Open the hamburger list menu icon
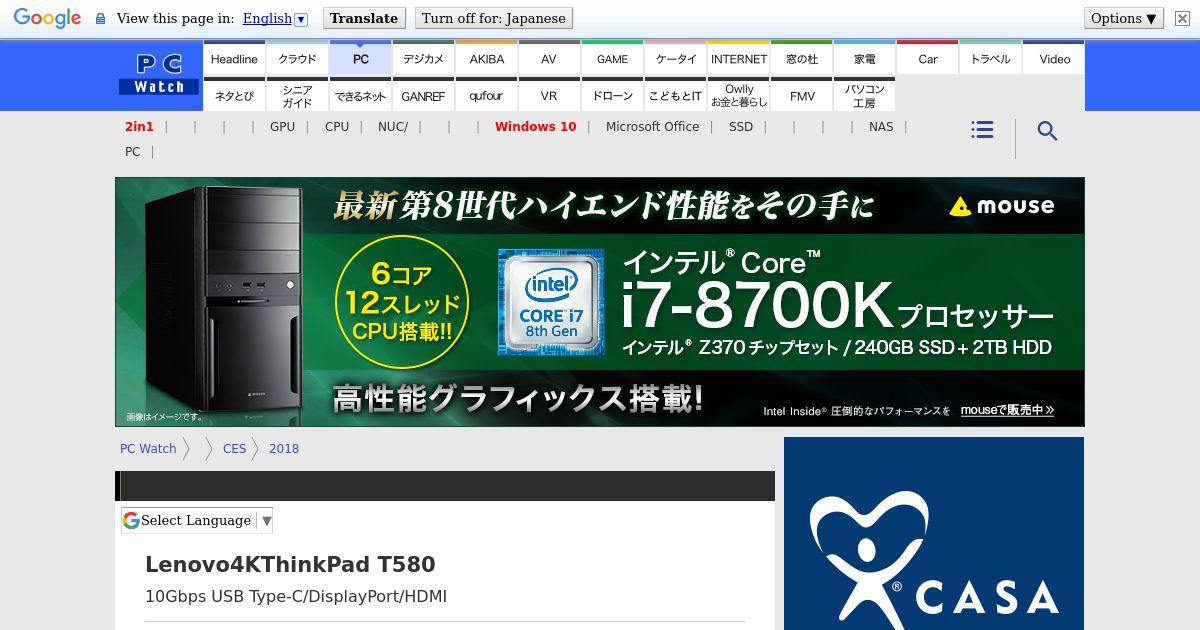 point(982,130)
